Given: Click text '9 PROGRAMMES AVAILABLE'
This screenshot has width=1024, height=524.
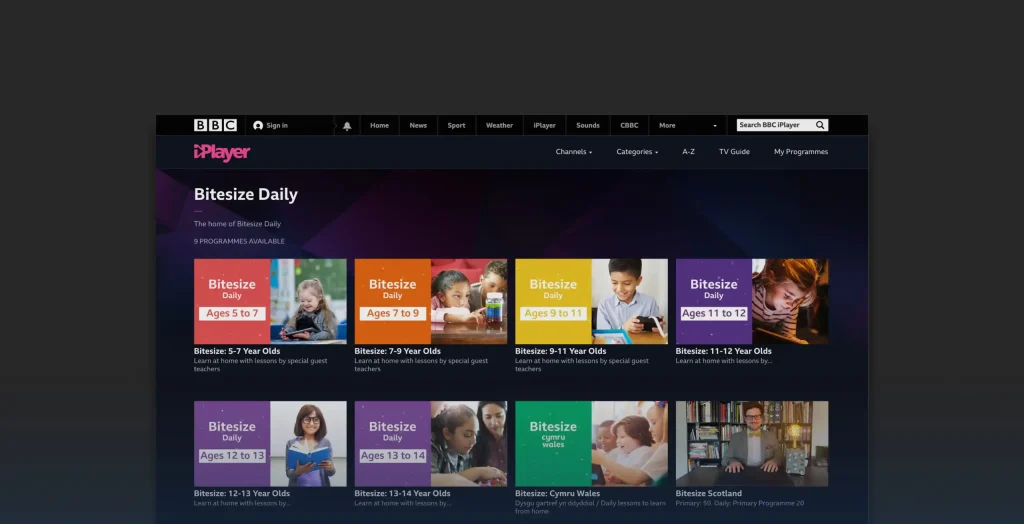Looking at the screenshot, I should click(x=239, y=241).
